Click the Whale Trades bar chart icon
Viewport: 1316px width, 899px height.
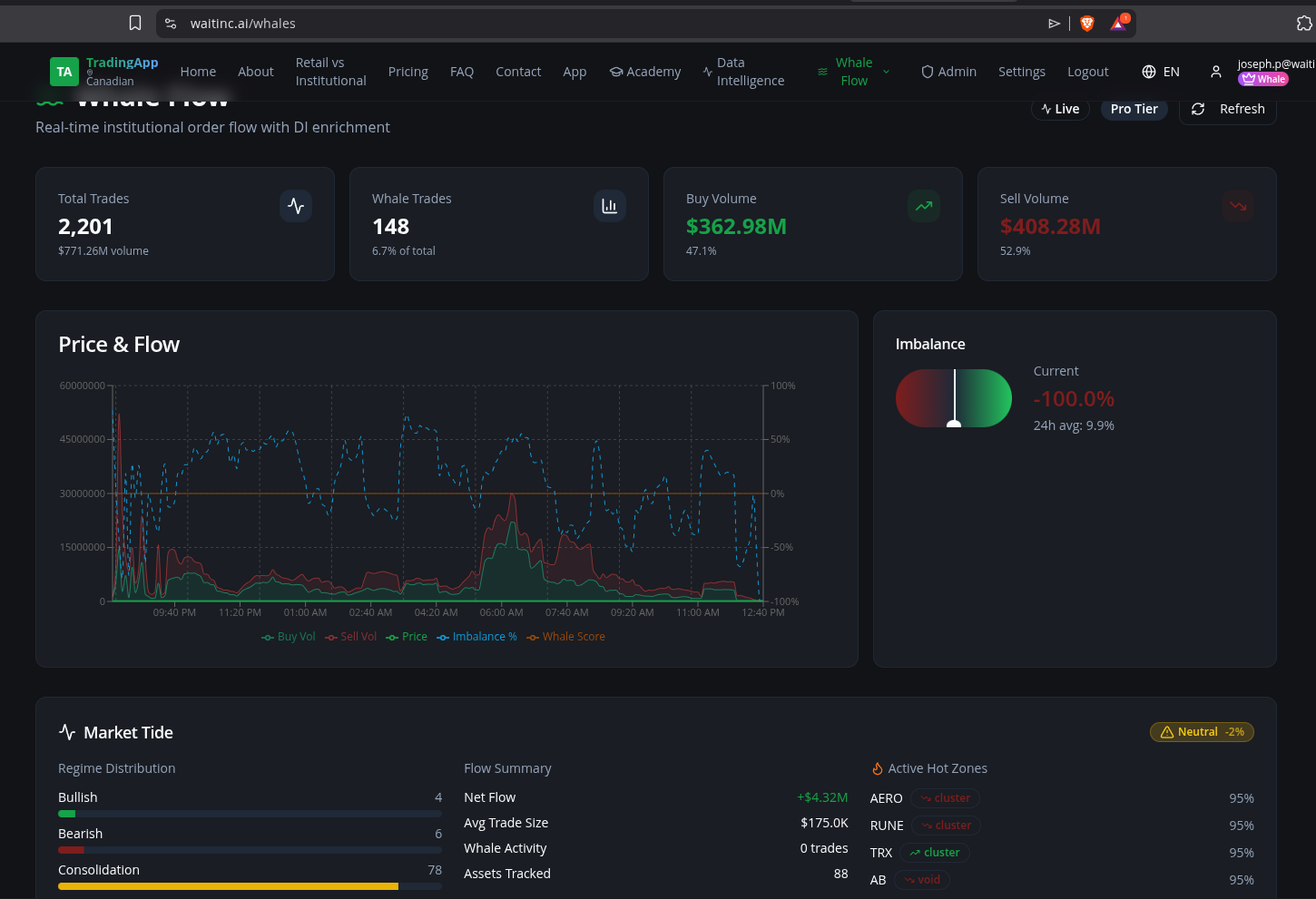tap(609, 206)
